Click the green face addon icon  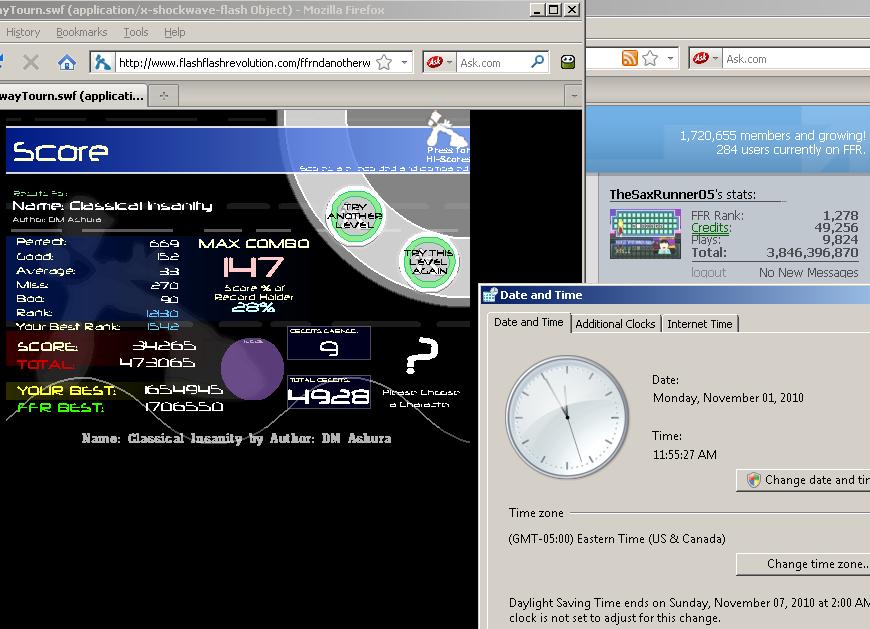coord(568,62)
